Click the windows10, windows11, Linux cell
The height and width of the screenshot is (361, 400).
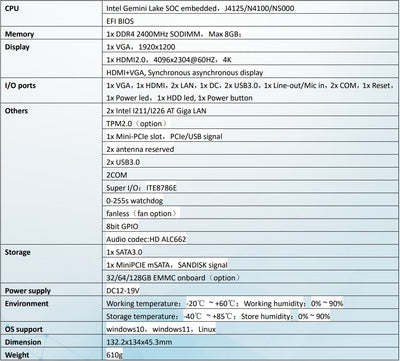[250, 329]
